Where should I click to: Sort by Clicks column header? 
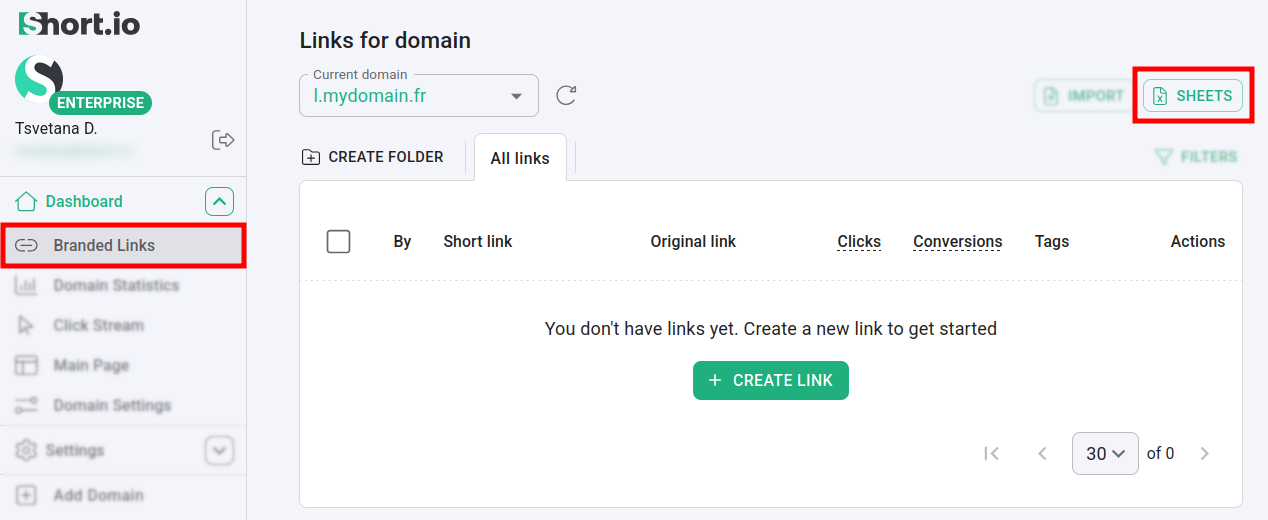859,242
